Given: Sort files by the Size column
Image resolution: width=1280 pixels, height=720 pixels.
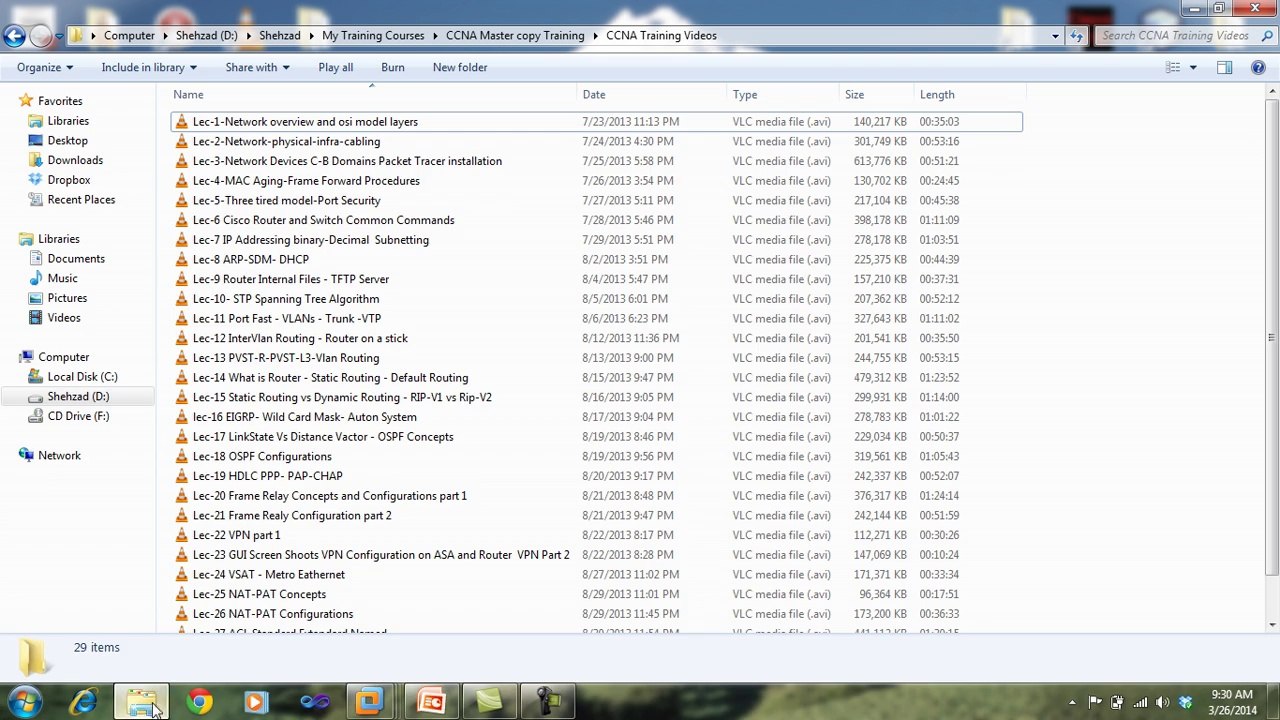Looking at the screenshot, I should [854, 94].
